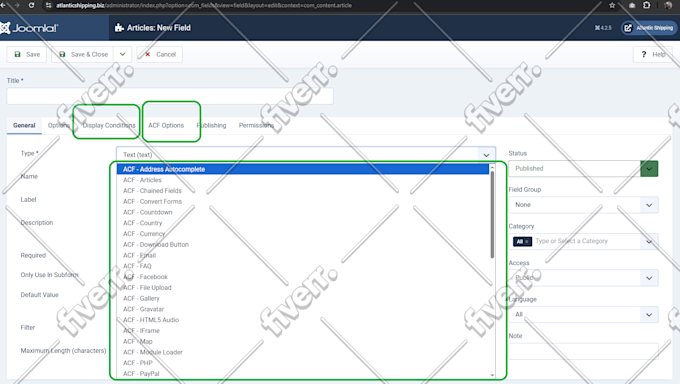Viewport: 680px width, 384px height.
Task: Select ACF - PayPal option
Action: pyautogui.click(x=303, y=374)
